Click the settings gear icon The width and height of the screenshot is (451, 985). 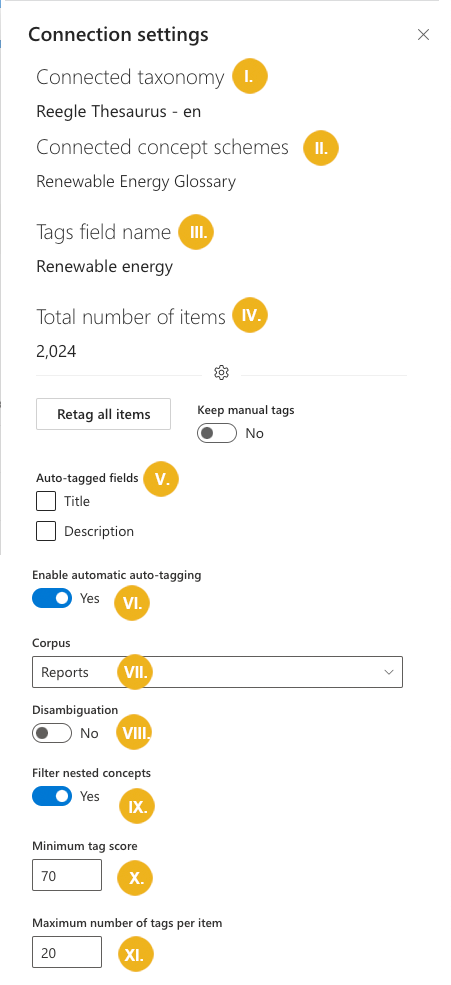221,373
